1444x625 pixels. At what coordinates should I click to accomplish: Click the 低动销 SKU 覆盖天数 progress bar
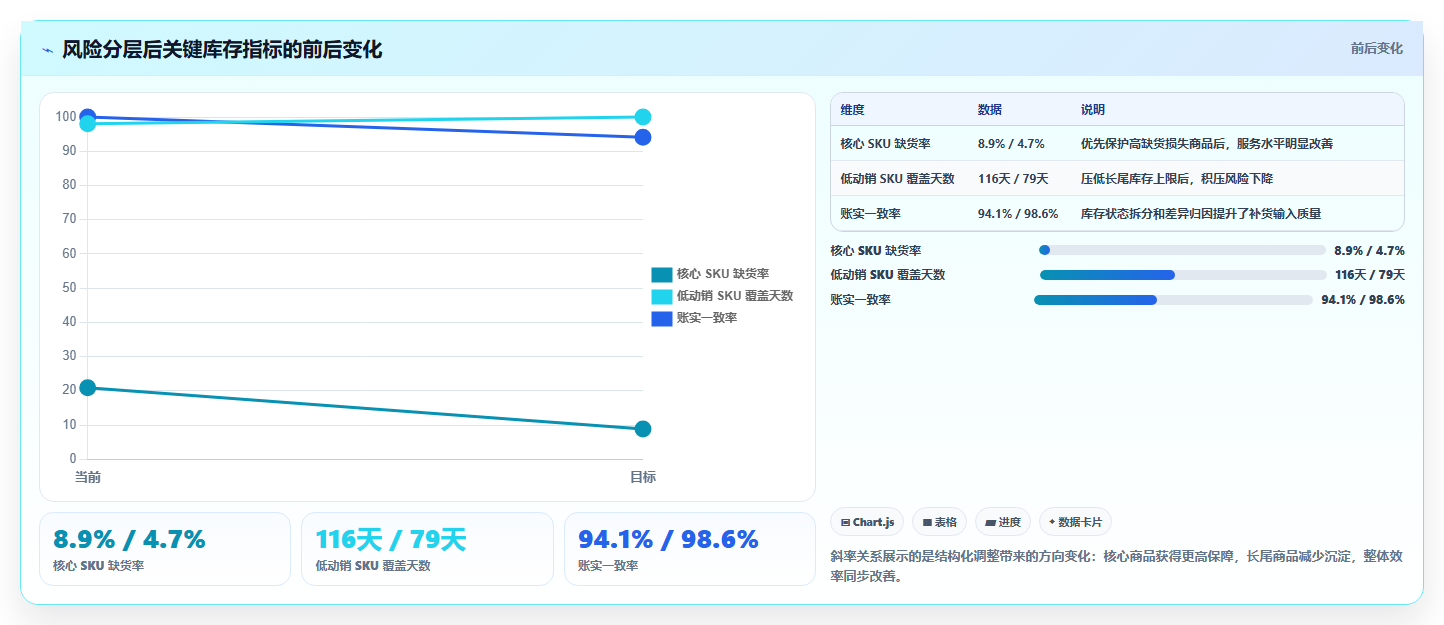click(x=1183, y=275)
